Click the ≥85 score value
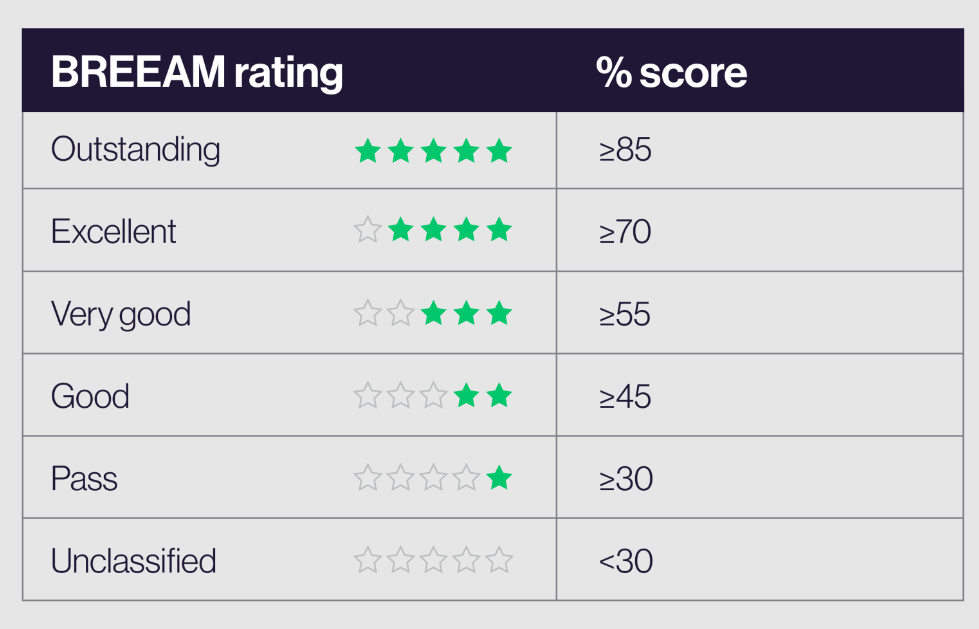The image size is (979, 629). (x=625, y=150)
